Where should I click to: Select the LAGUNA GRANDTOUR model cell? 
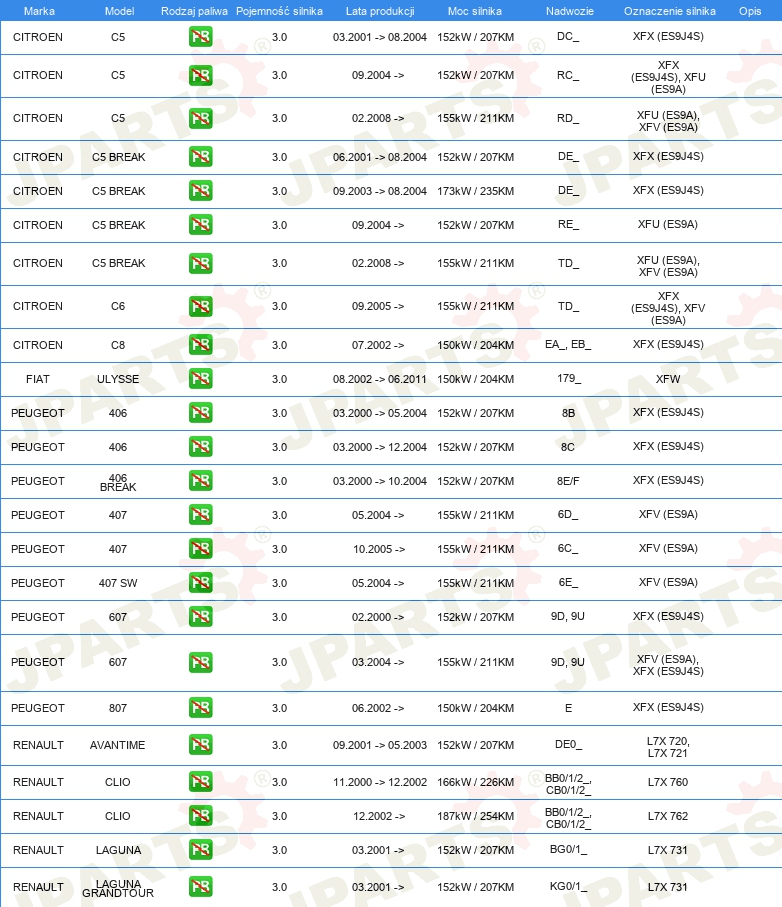[118, 888]
